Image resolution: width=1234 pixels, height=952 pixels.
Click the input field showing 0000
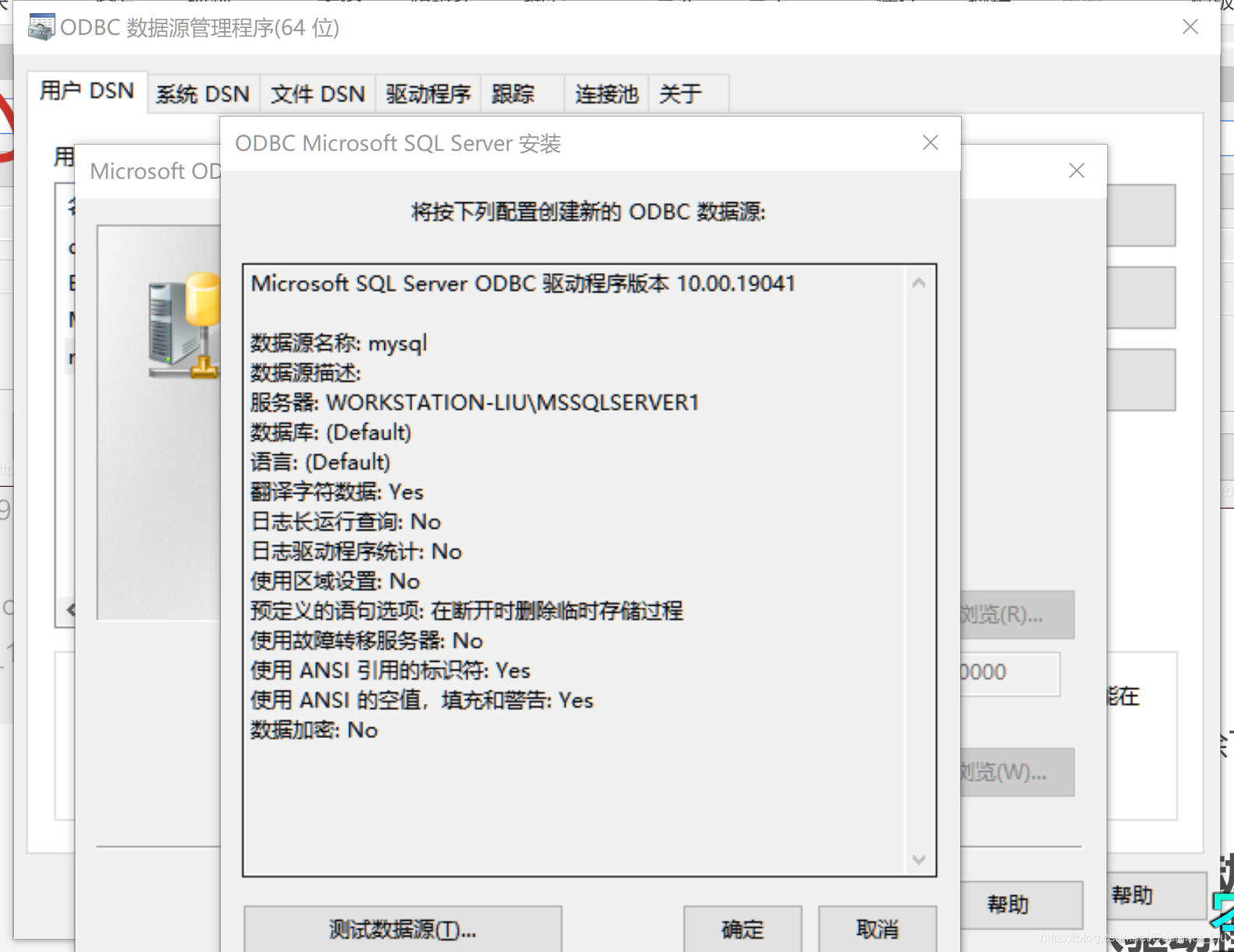pyautogui.click(x=1009, y=674)
